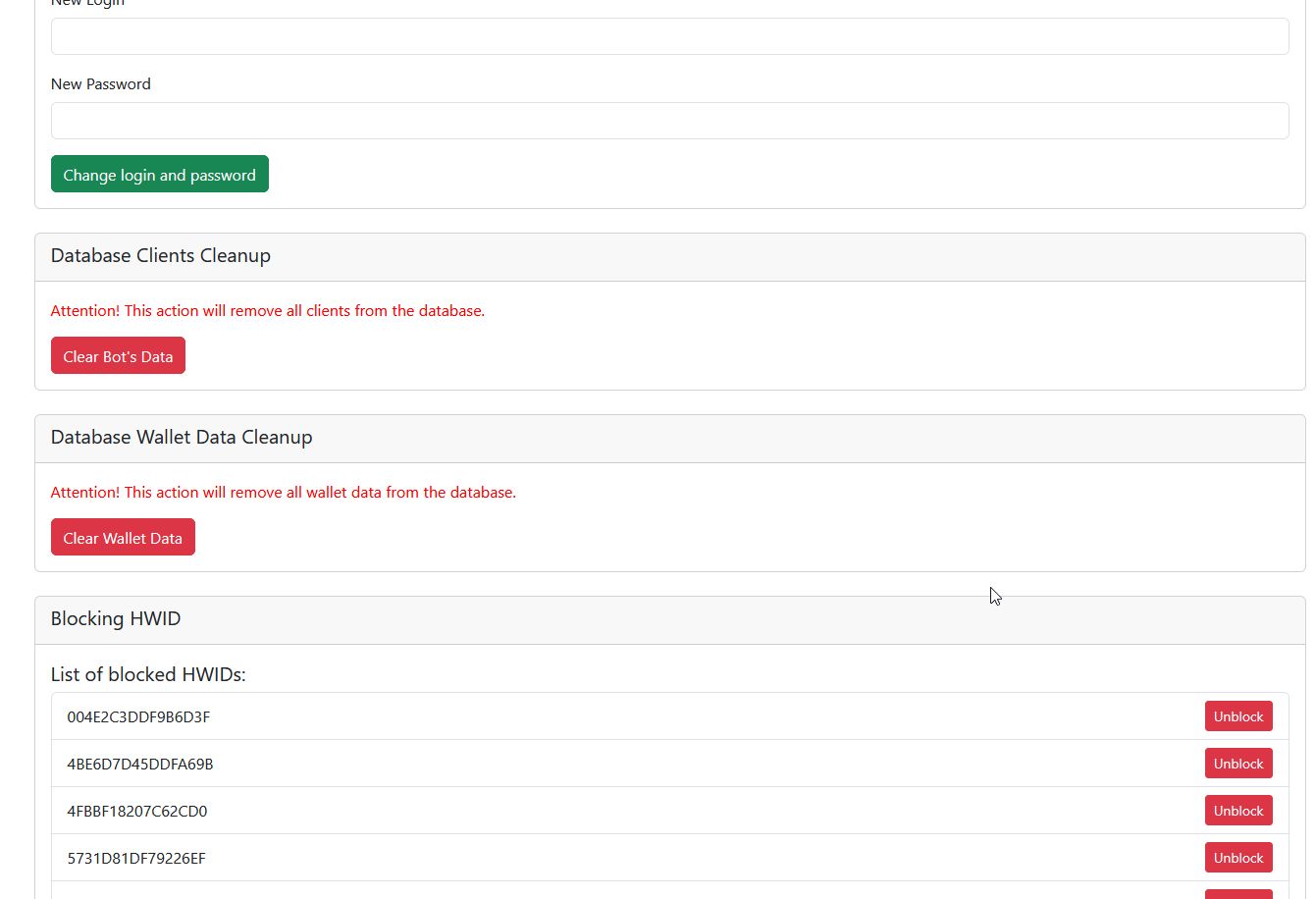
Task: Click the Database Wallet Data Cleanup heading
Action: 182,437
